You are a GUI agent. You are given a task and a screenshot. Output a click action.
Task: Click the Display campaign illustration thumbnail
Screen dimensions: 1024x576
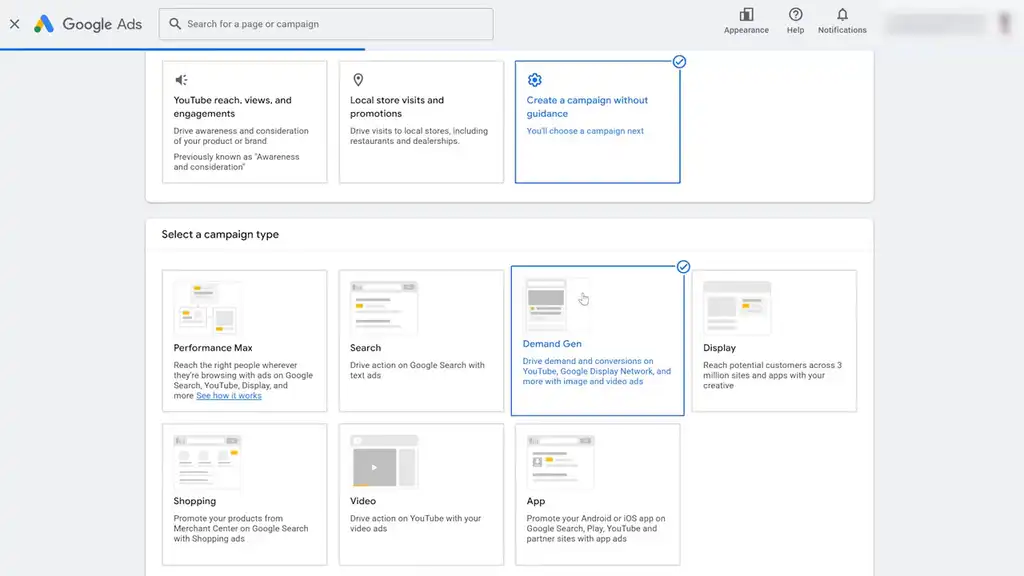coord(737,308)
